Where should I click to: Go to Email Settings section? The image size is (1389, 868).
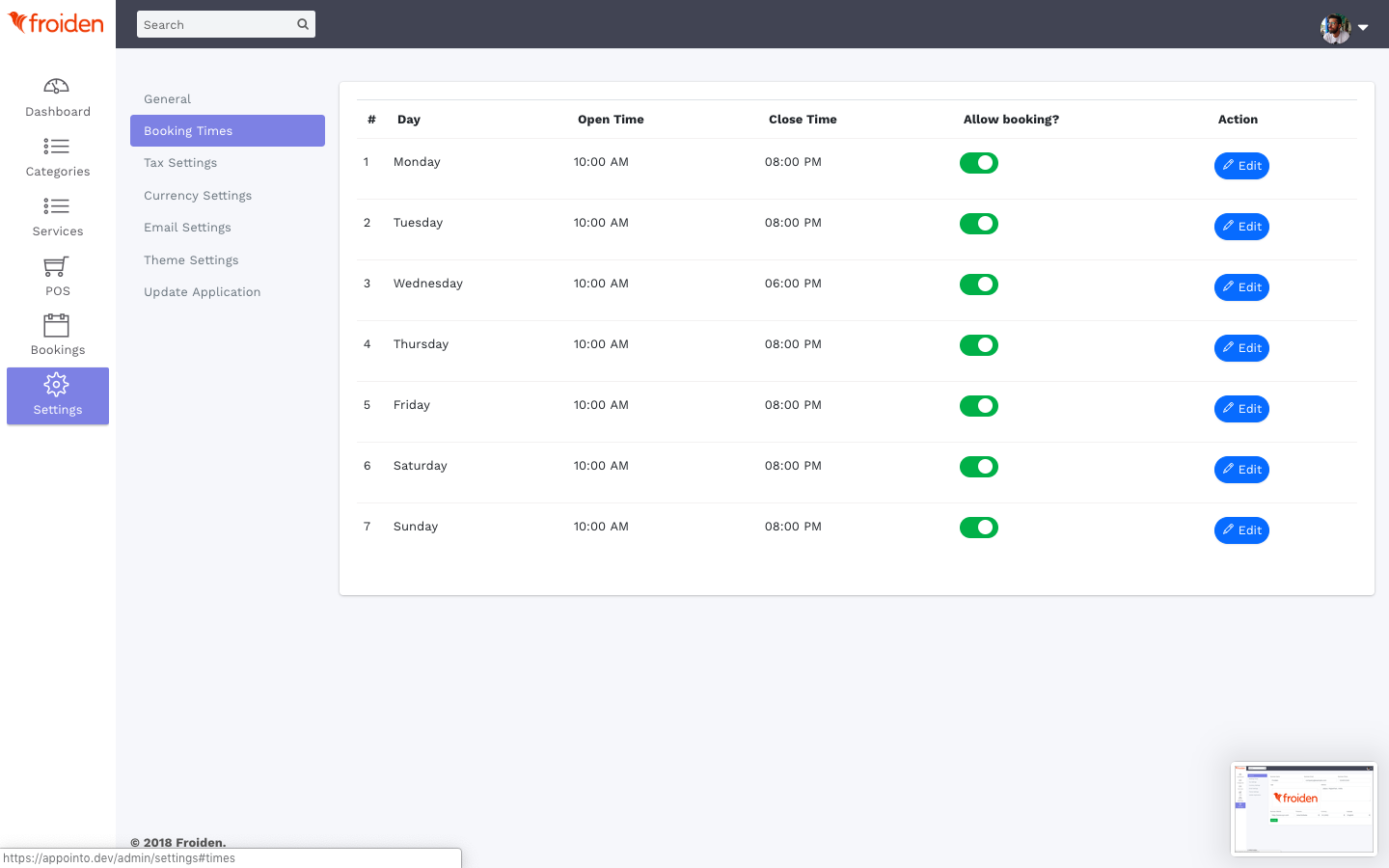187,228
